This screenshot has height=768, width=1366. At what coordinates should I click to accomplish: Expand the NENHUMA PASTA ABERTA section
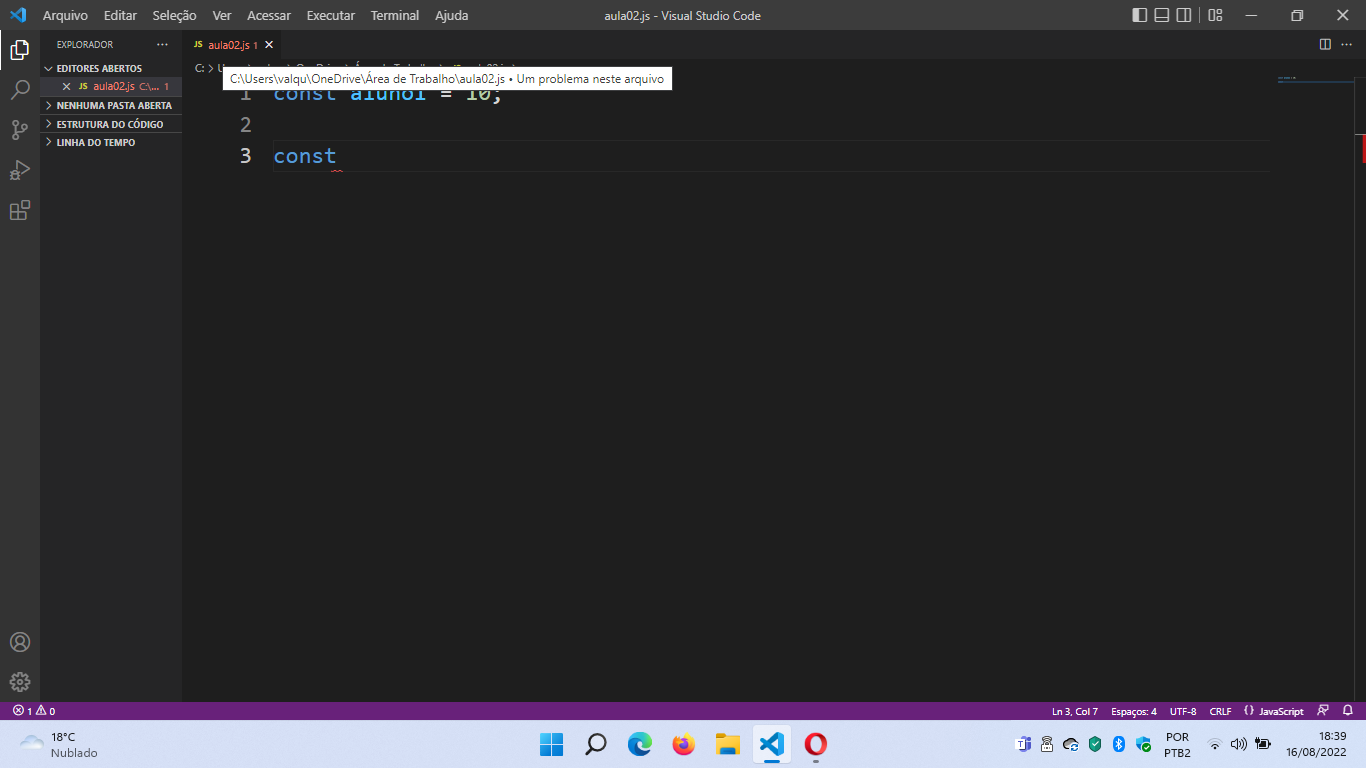[x=111, y=105]
